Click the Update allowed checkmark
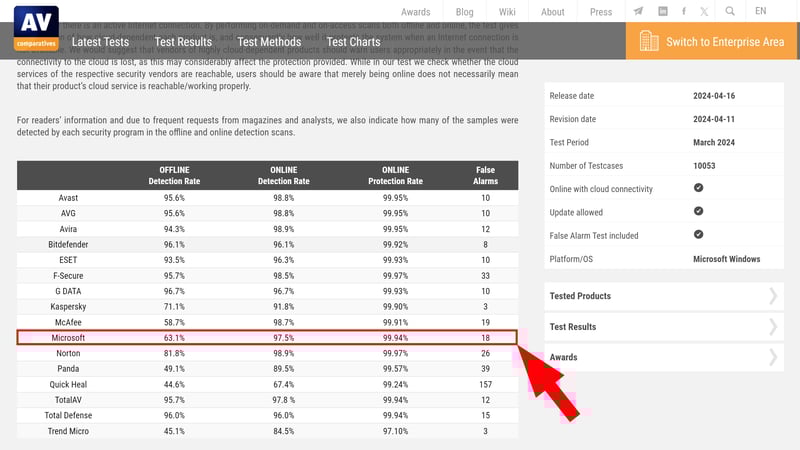This screenshot has width=800, height=450. (698, 211)
